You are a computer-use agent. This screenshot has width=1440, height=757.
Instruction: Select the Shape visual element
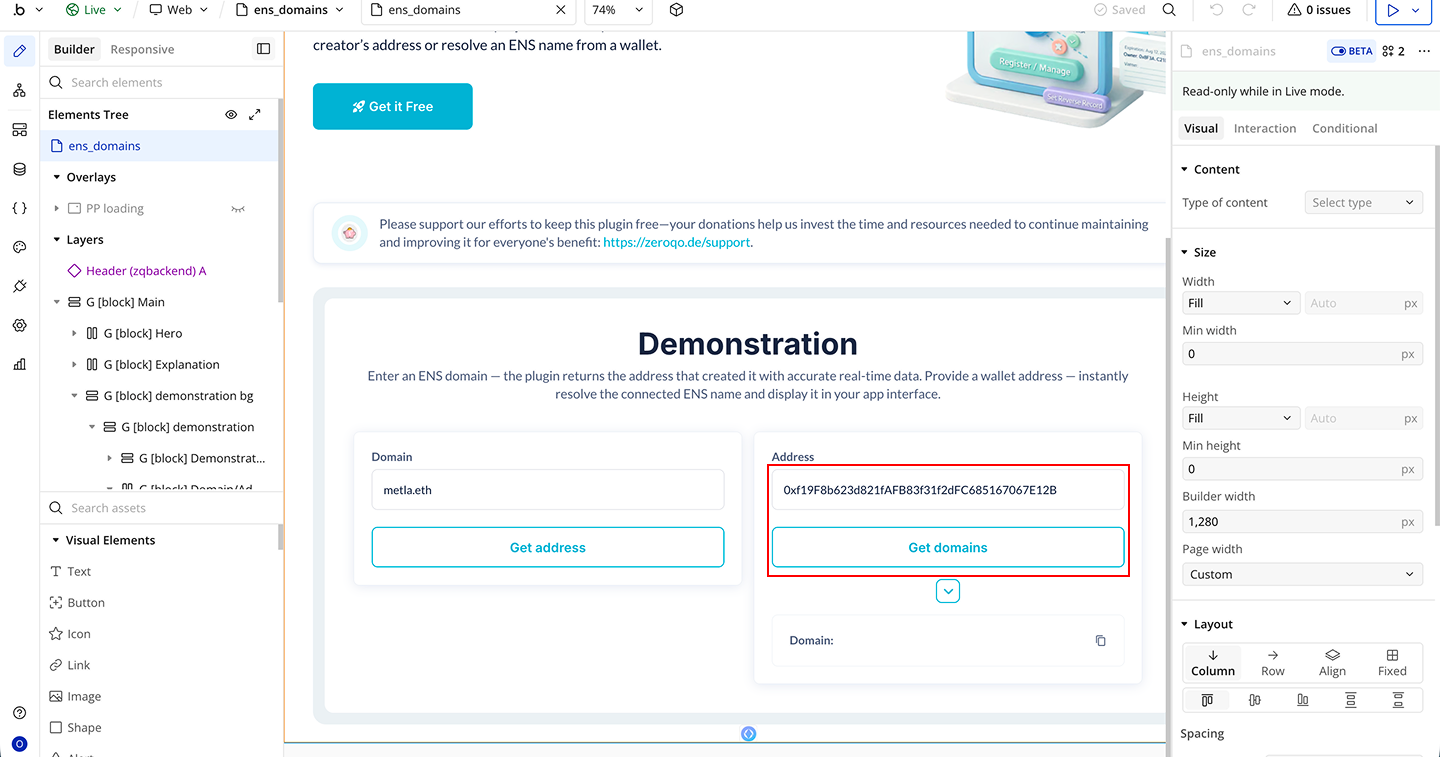[75, 728]
